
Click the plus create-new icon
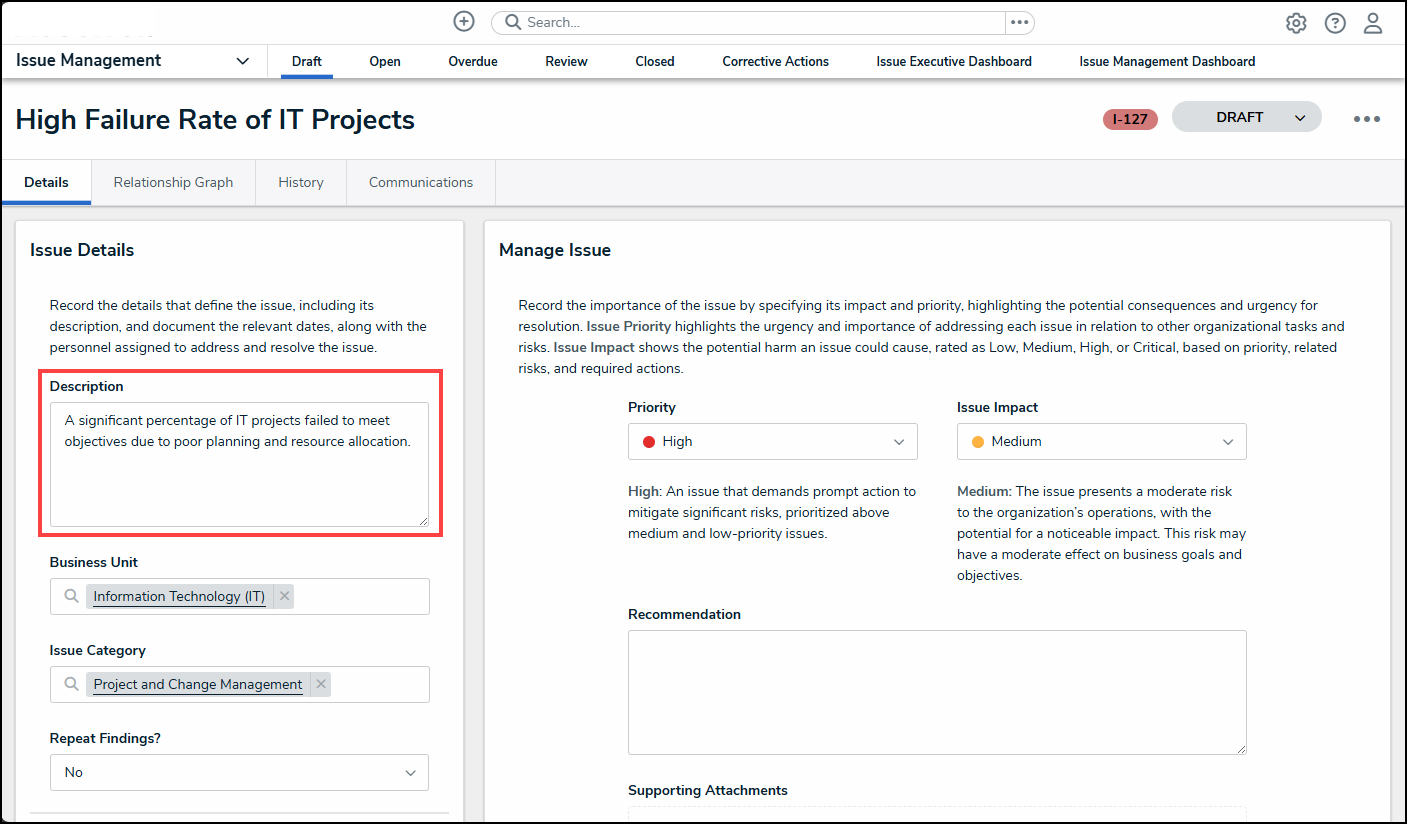[x=464, y=22]
